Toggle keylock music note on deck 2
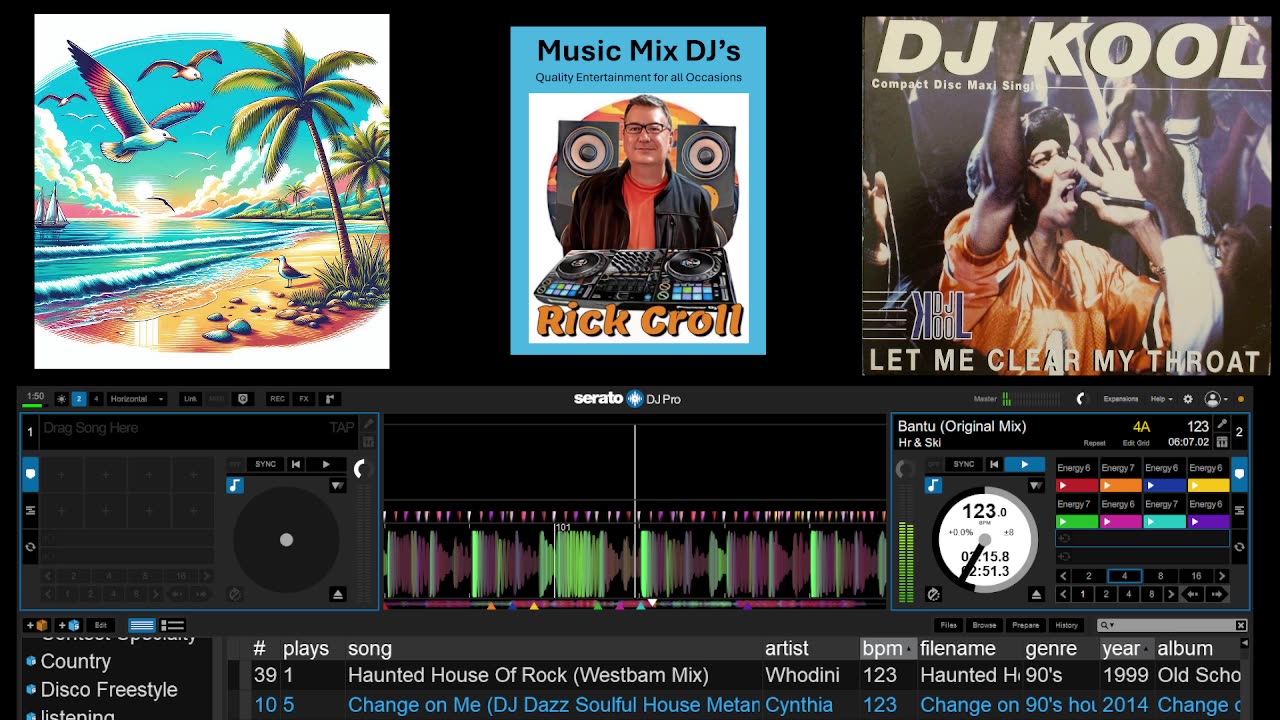 pyautogui.click(x=933, y=485)
